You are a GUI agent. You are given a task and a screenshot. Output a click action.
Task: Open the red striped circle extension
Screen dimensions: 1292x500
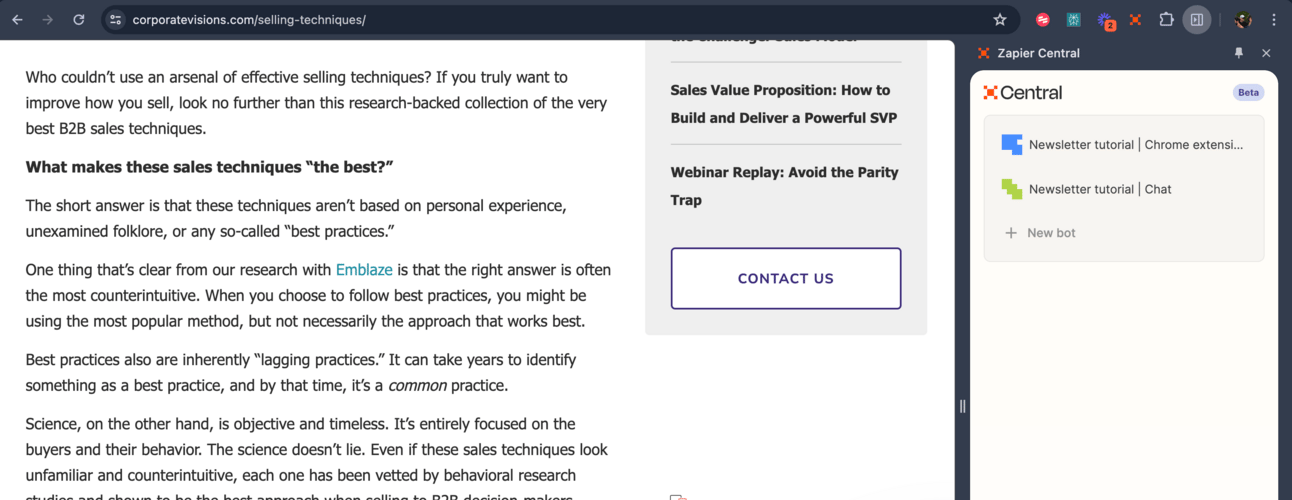tap(1043, 19)
